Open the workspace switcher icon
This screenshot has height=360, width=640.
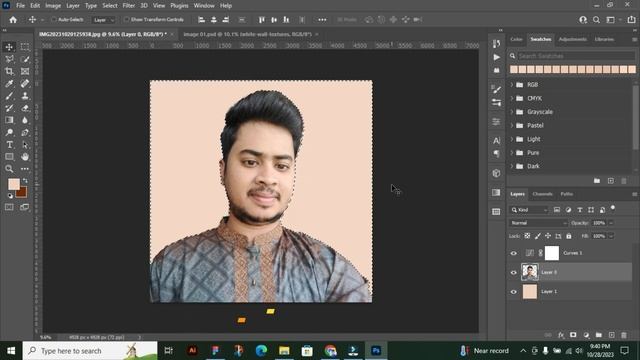click(x=611, y=20)
